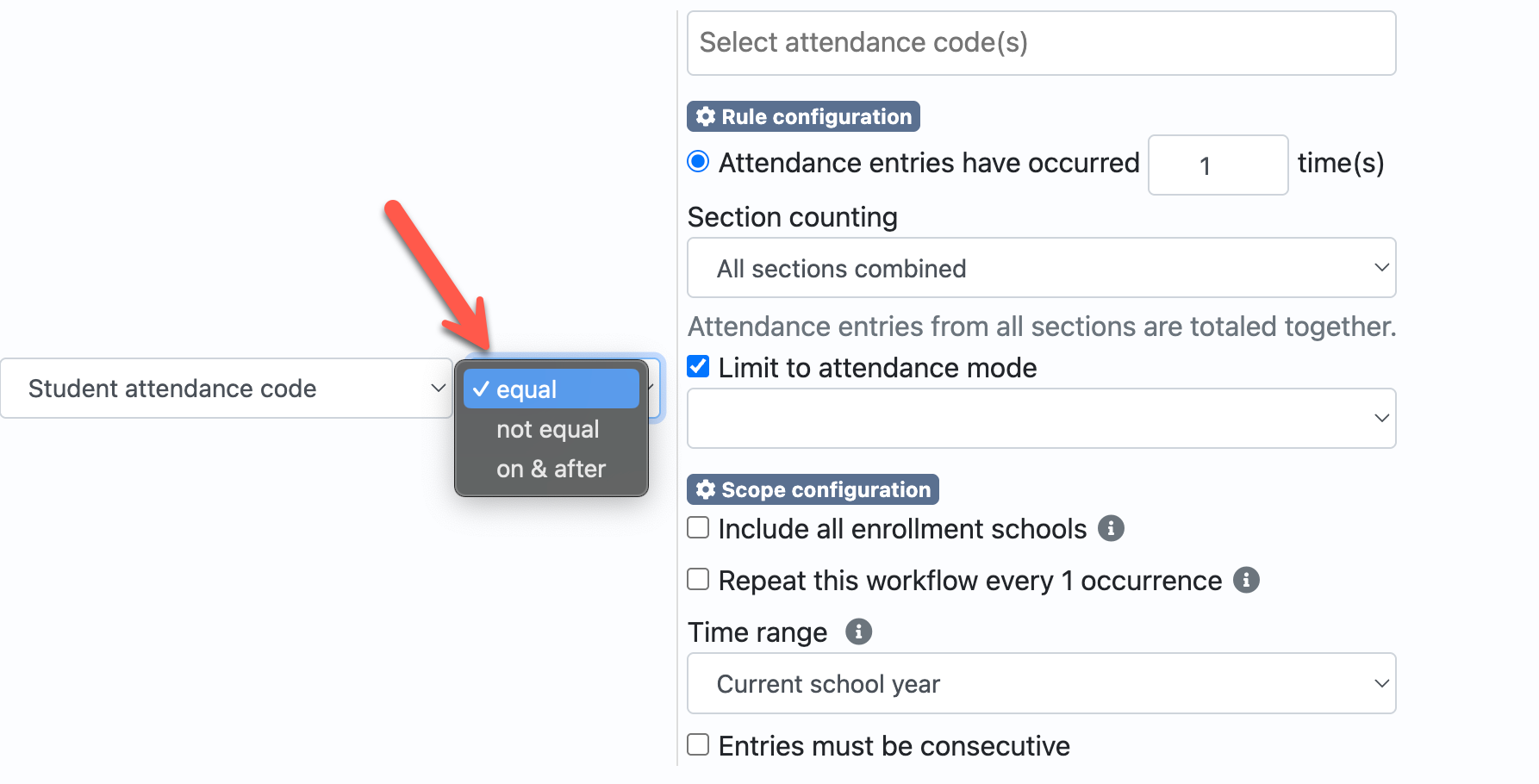Tick Entries must be consecutive checkbox

[698, 744]
